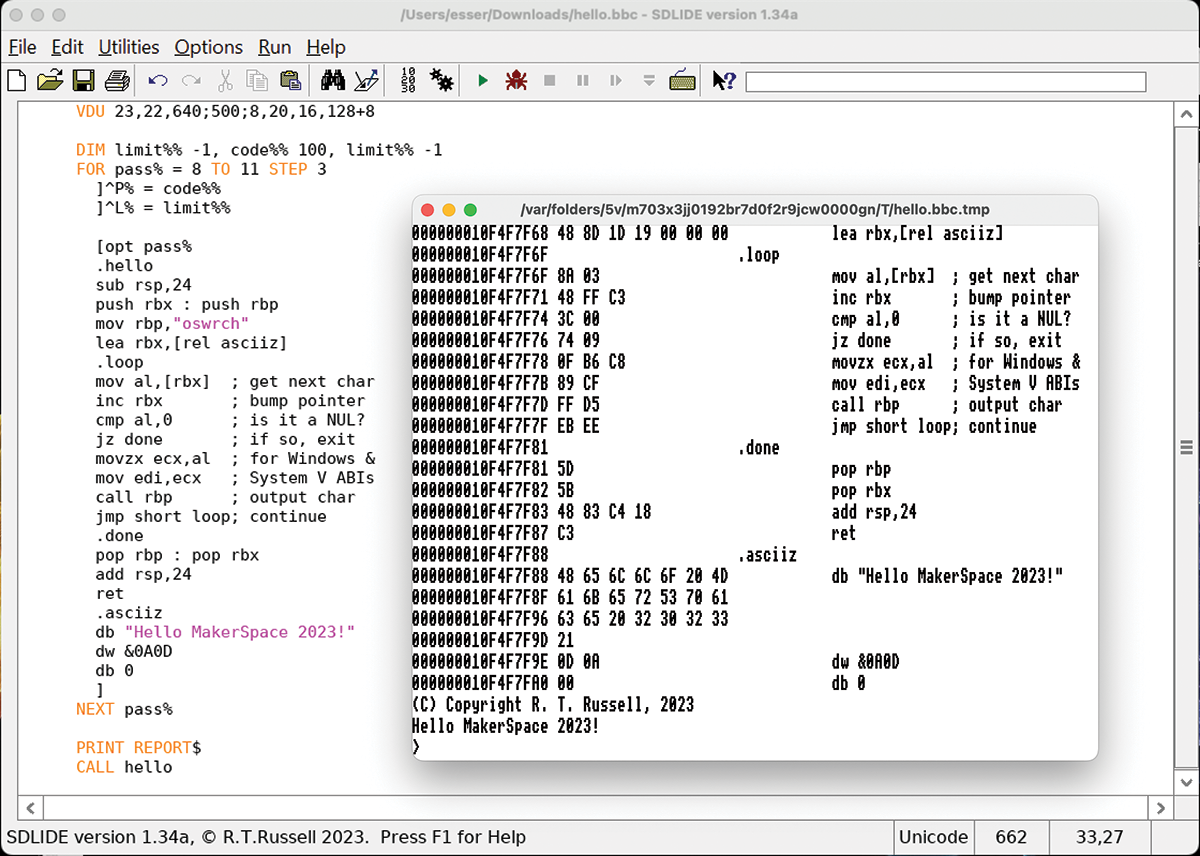Viewport: 1200px width, 856px height.
Task: Open a file with the folder icon
Action: pos(50,81)
